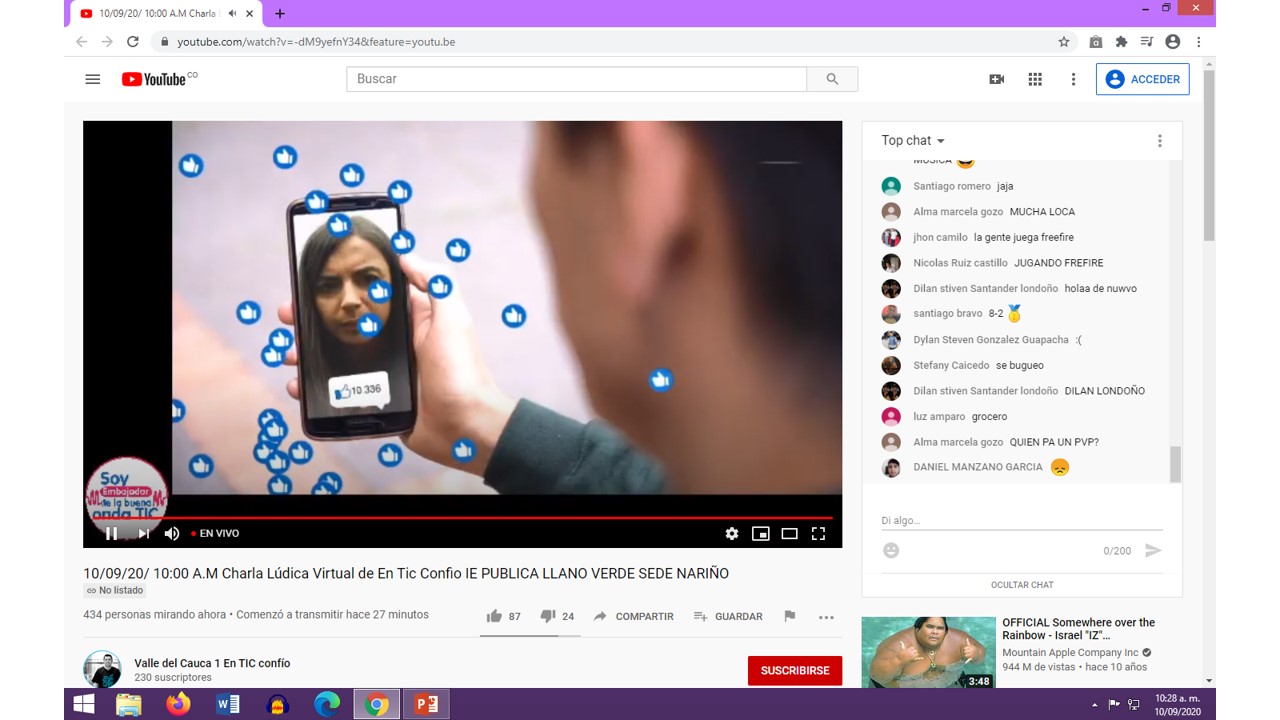1280x720 pixels.
Task: Pause the live video
Action: click(x=111, y=534)
